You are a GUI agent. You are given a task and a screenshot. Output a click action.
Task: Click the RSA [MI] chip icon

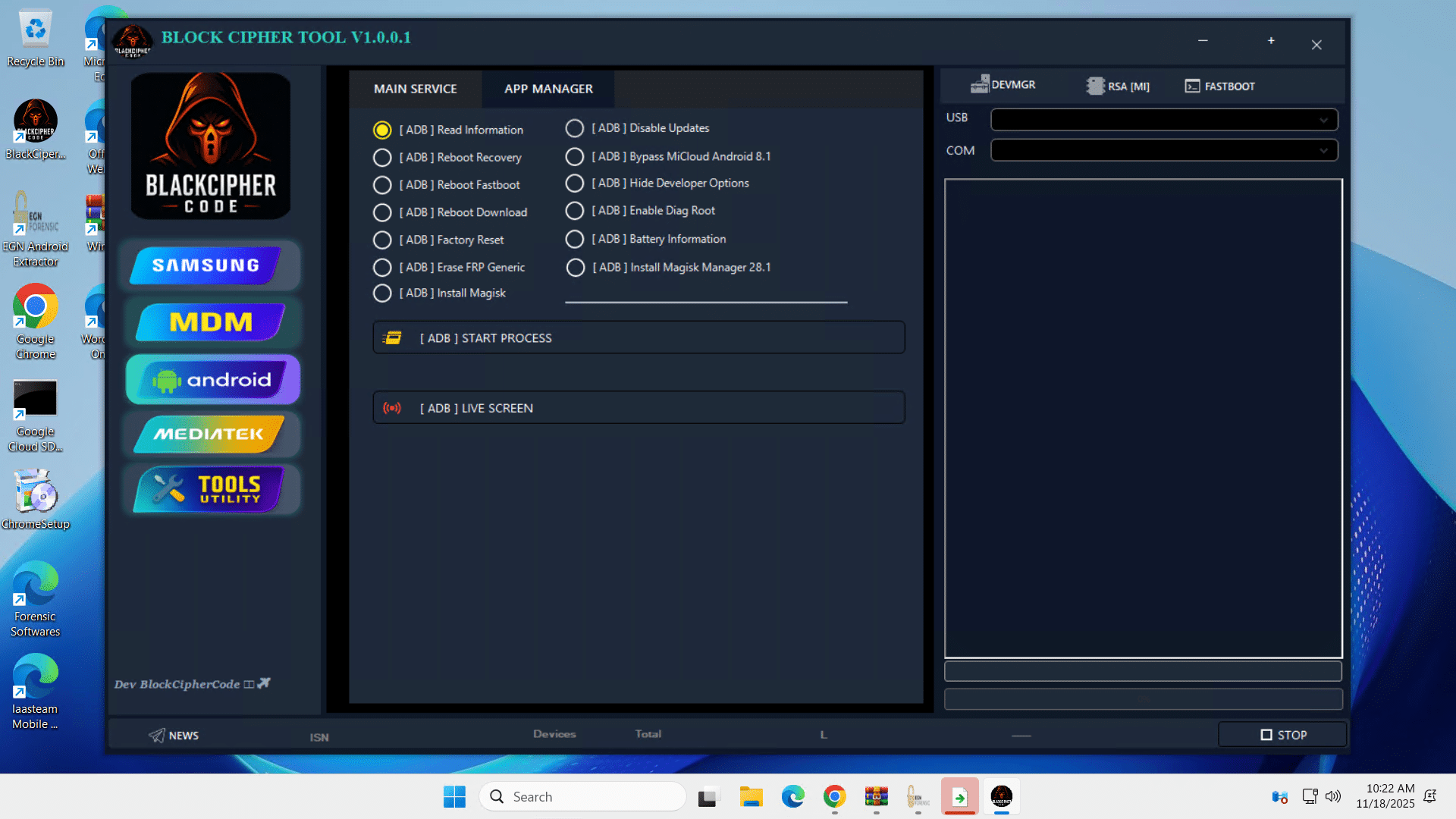pyautogui.click(x=1095, y=86)
